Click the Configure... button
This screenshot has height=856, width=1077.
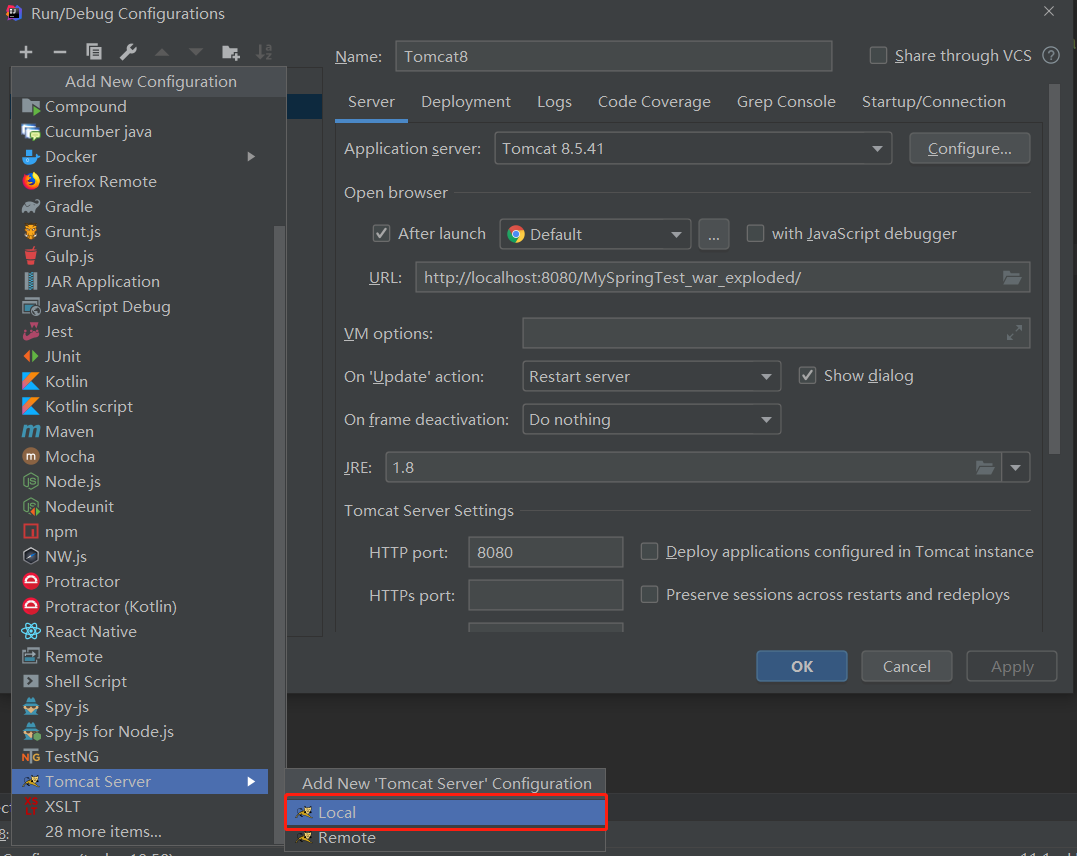pos(969,148)
